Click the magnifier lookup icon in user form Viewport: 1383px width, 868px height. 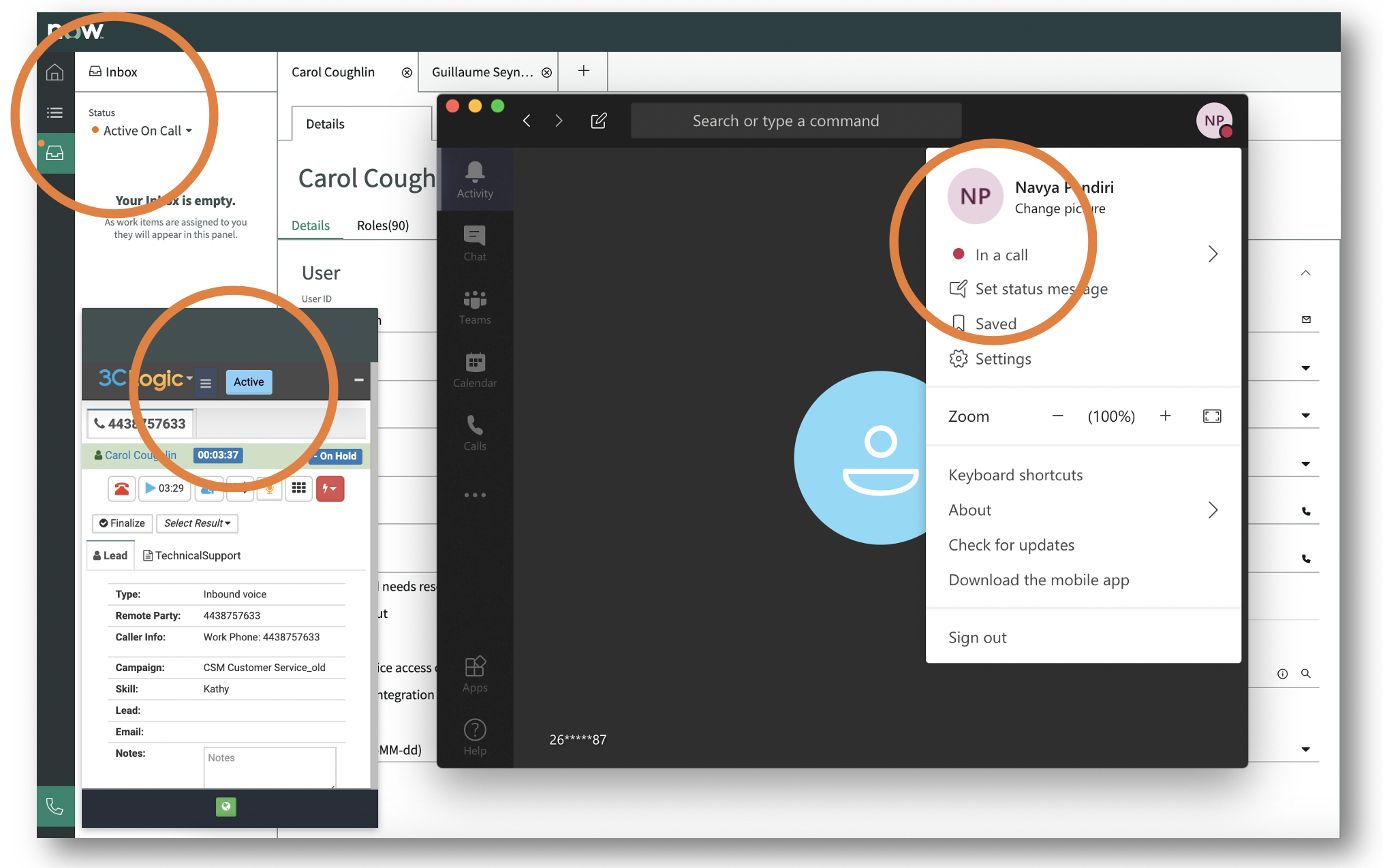[x=1306, y=674]
